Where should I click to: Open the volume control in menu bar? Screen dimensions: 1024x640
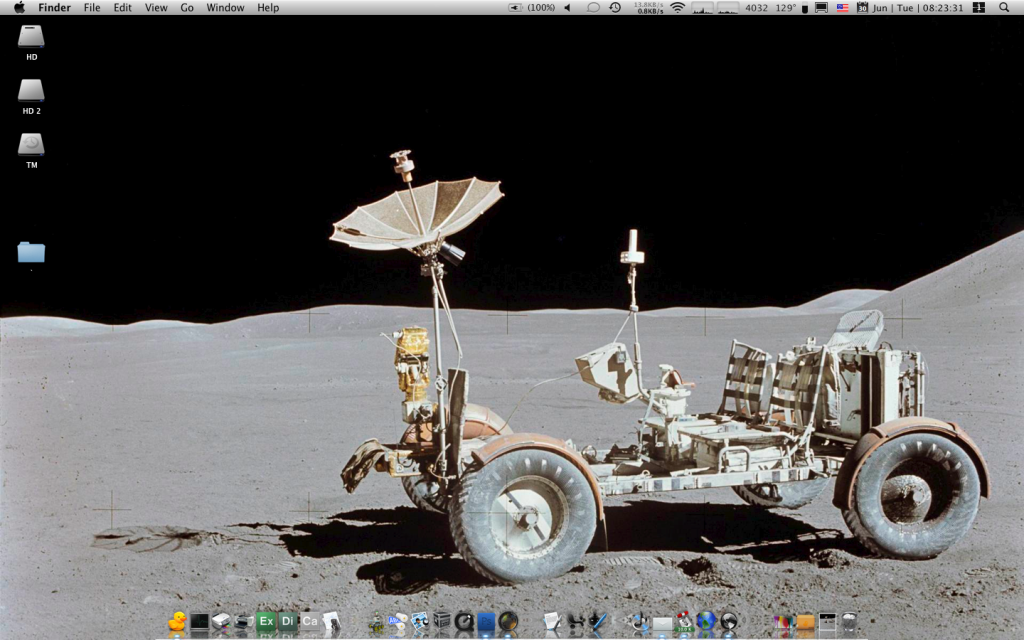[x=567, y=7]
